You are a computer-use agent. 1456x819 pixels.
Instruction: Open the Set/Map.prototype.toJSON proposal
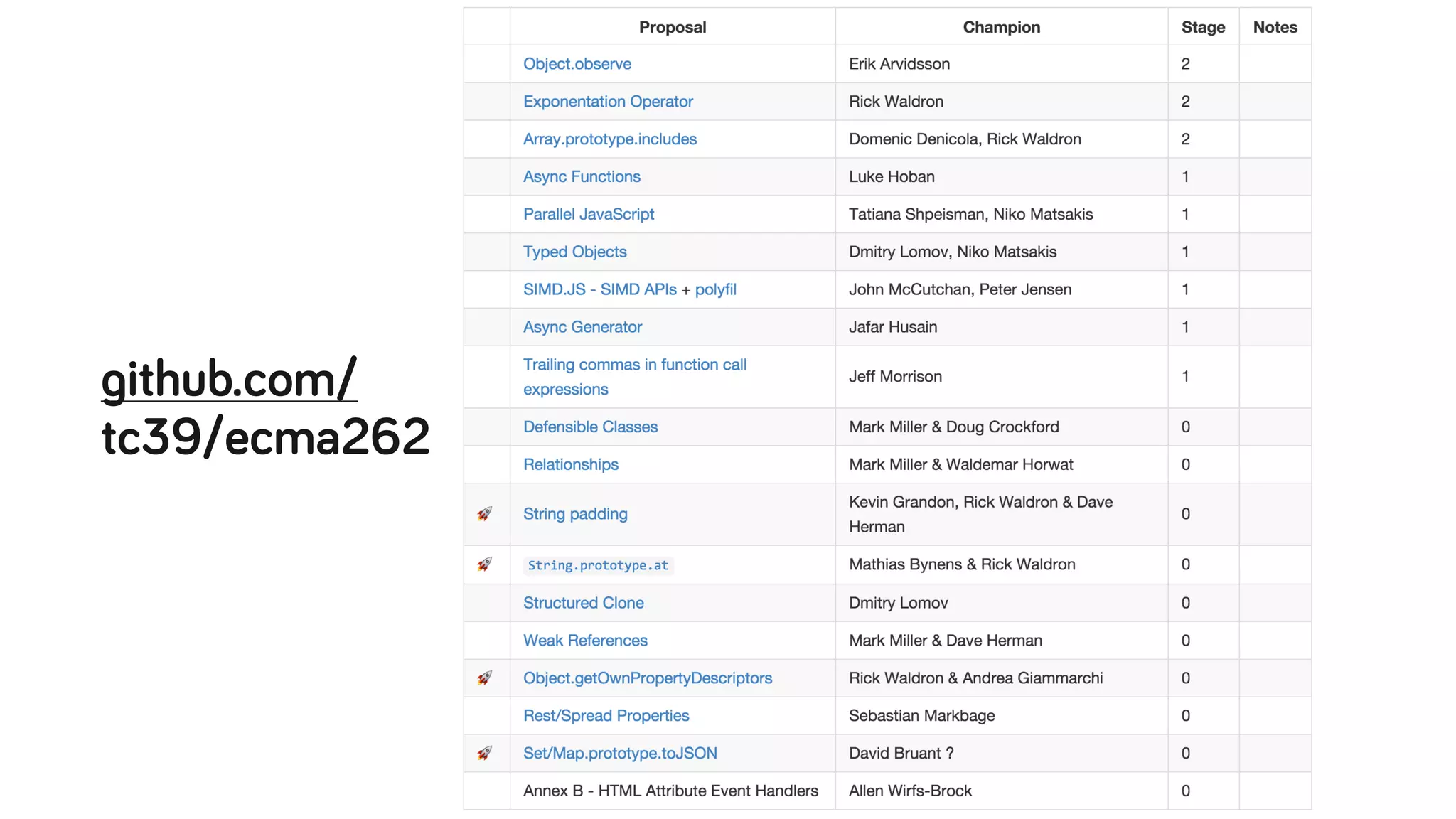coord(620,754)
